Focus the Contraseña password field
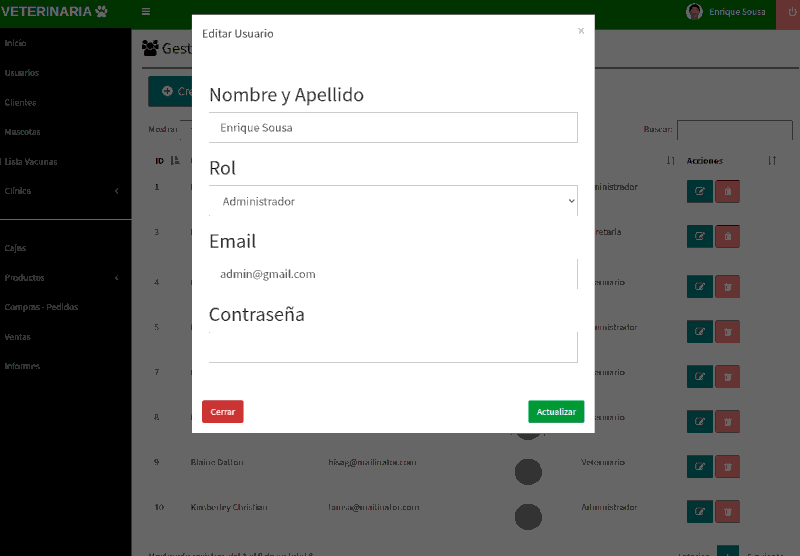The height and width of the screenshot is (556, 800). (393, 347)
